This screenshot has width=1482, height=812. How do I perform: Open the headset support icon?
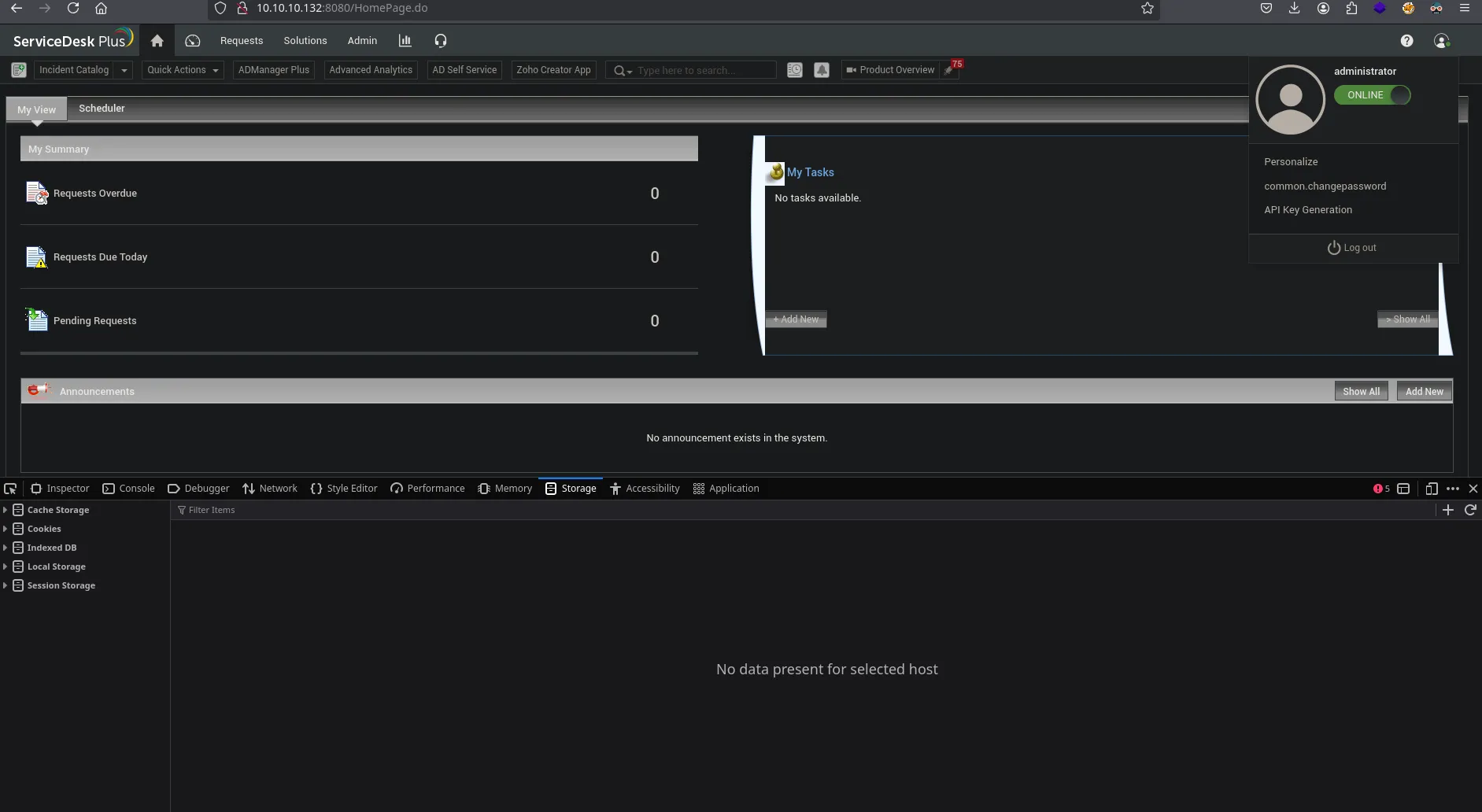441,41
